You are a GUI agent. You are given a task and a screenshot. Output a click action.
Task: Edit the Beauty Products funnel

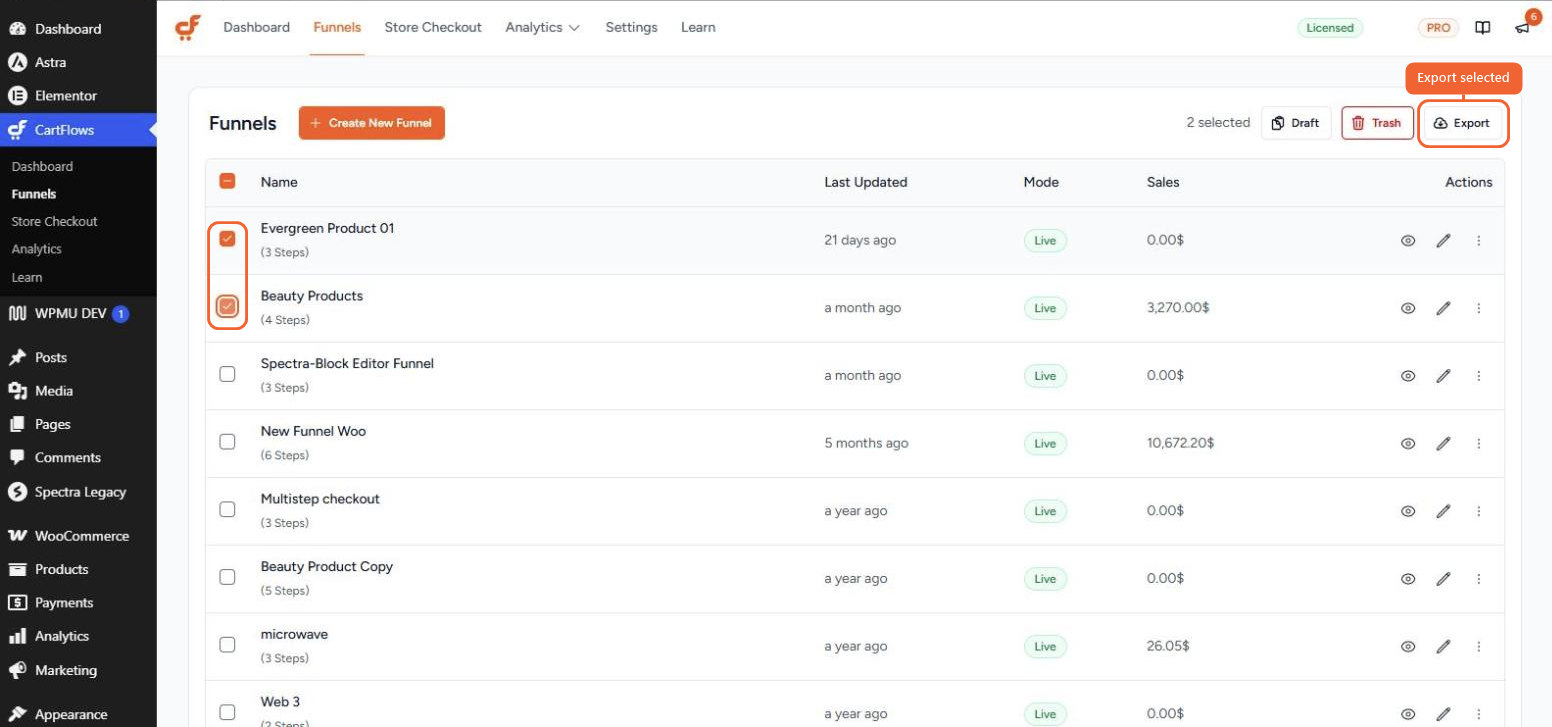pyautogui.click(x=1443, y=308)
